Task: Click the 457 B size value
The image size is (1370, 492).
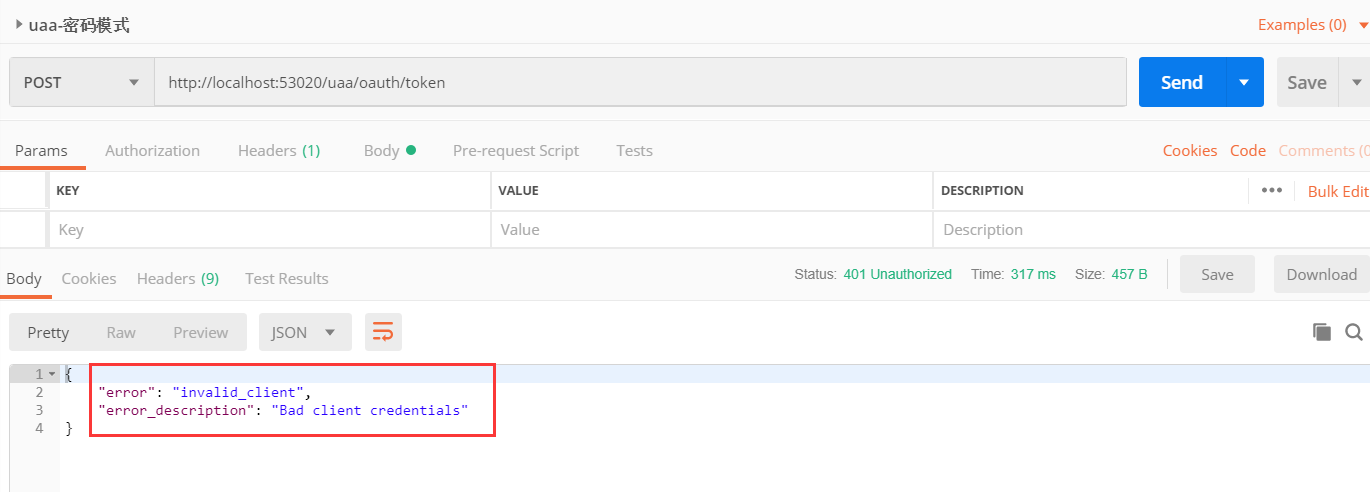Action: pyautogui.click(x=1129, y=274)
